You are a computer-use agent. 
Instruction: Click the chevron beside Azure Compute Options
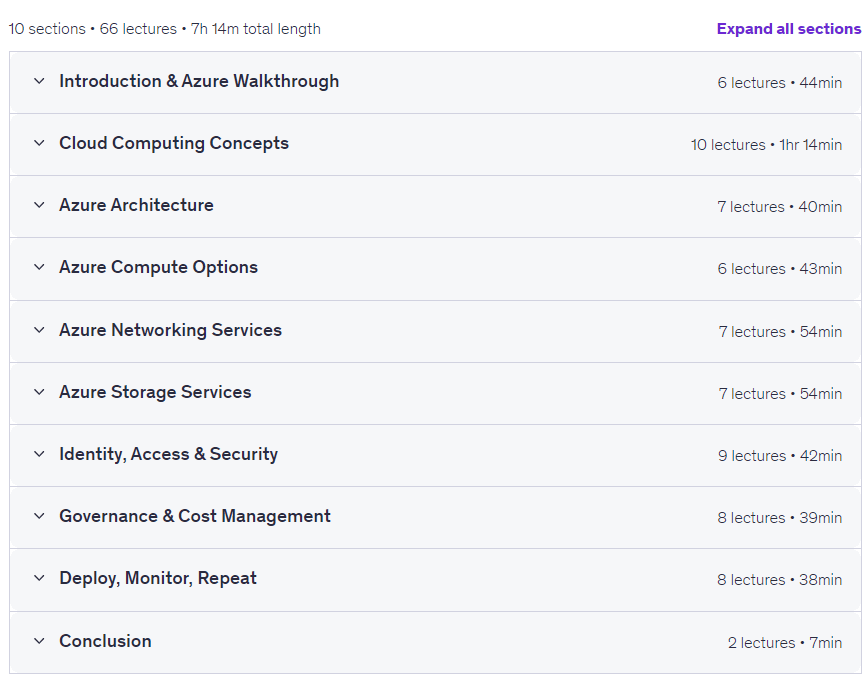39,267
